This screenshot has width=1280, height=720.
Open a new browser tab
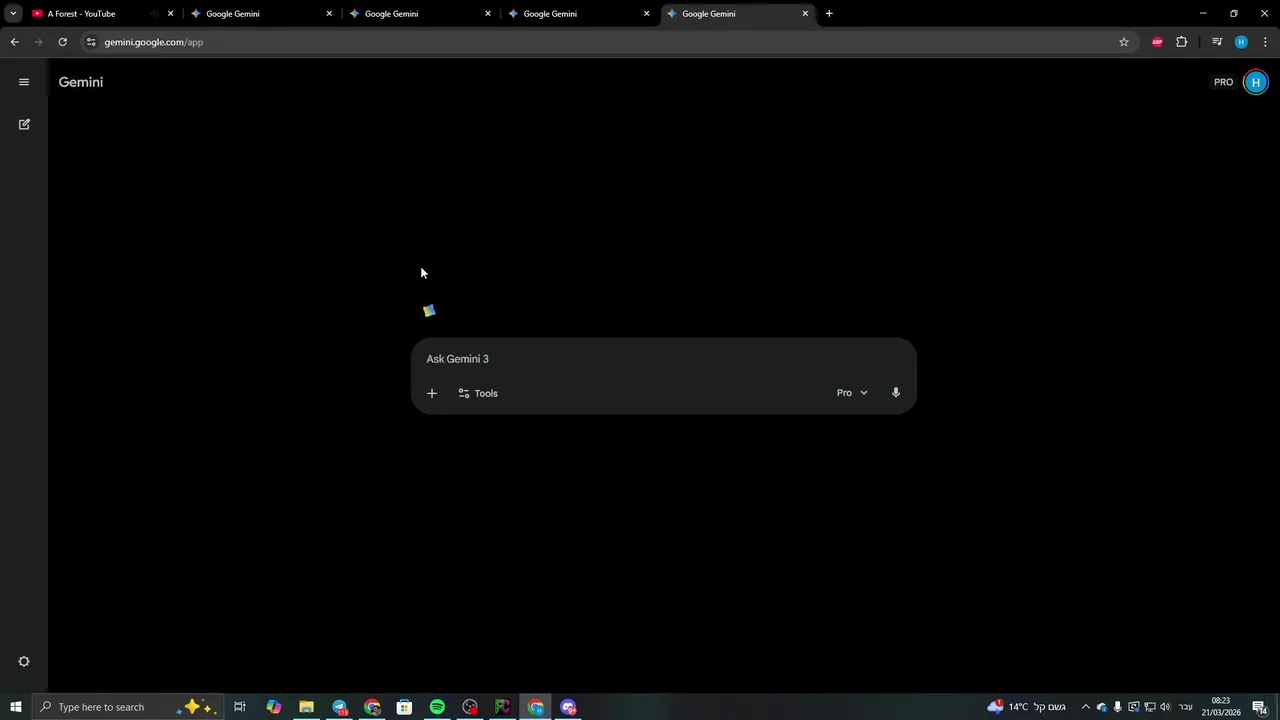(829, 14)
